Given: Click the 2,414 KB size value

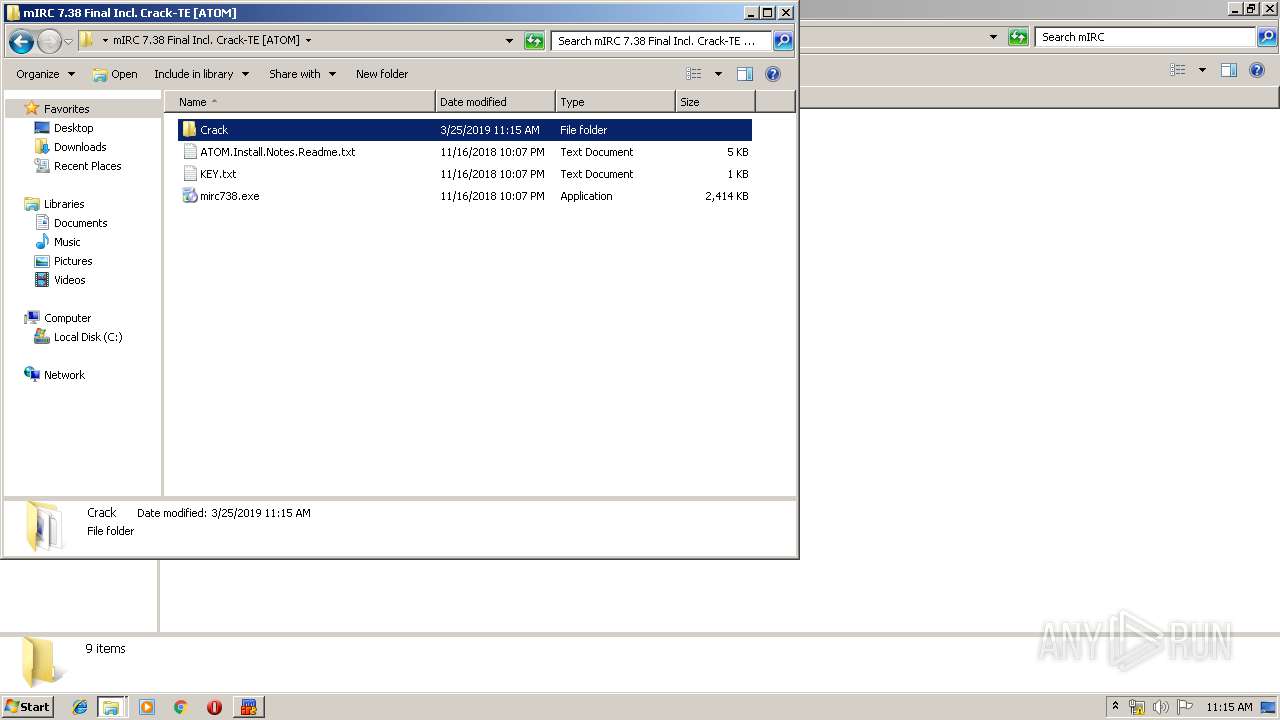Looking at the screenshot, I should tap(727, 196).
